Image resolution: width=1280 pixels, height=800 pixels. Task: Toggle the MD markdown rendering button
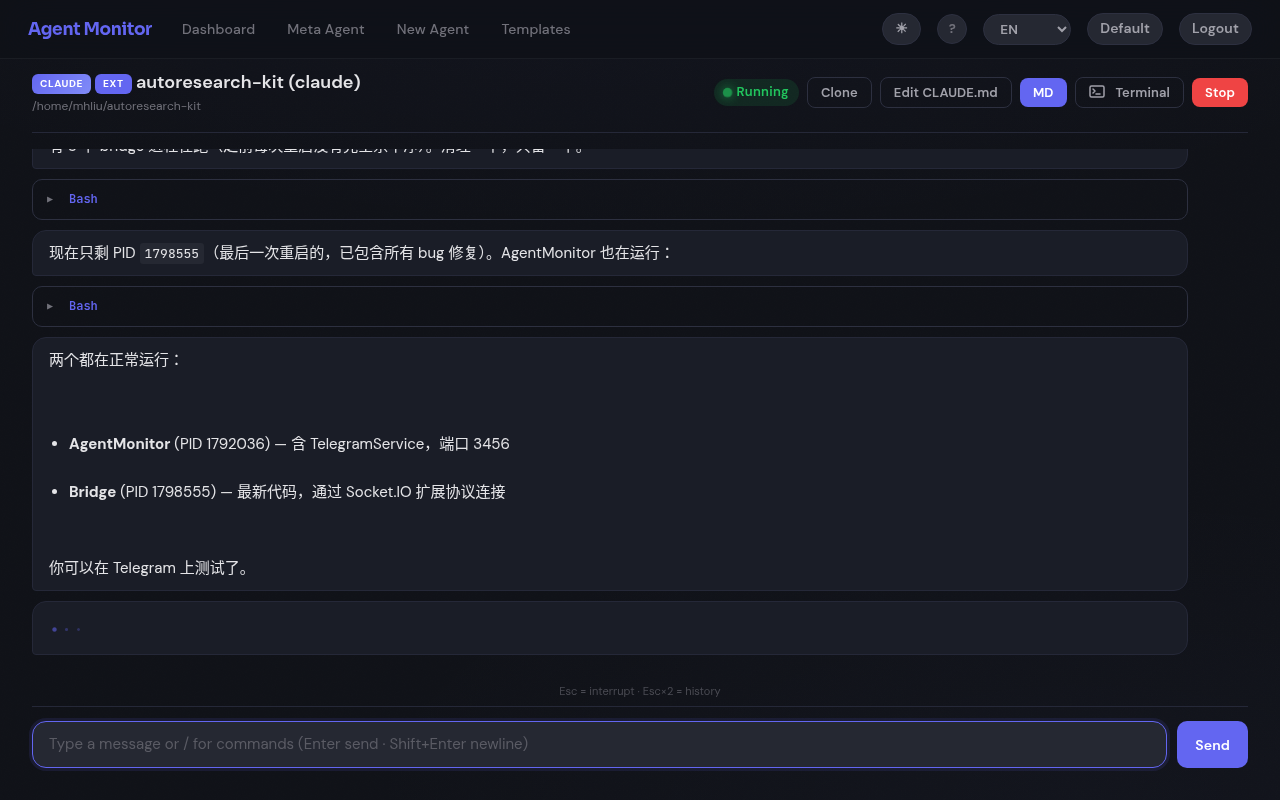coord(1043,92)
